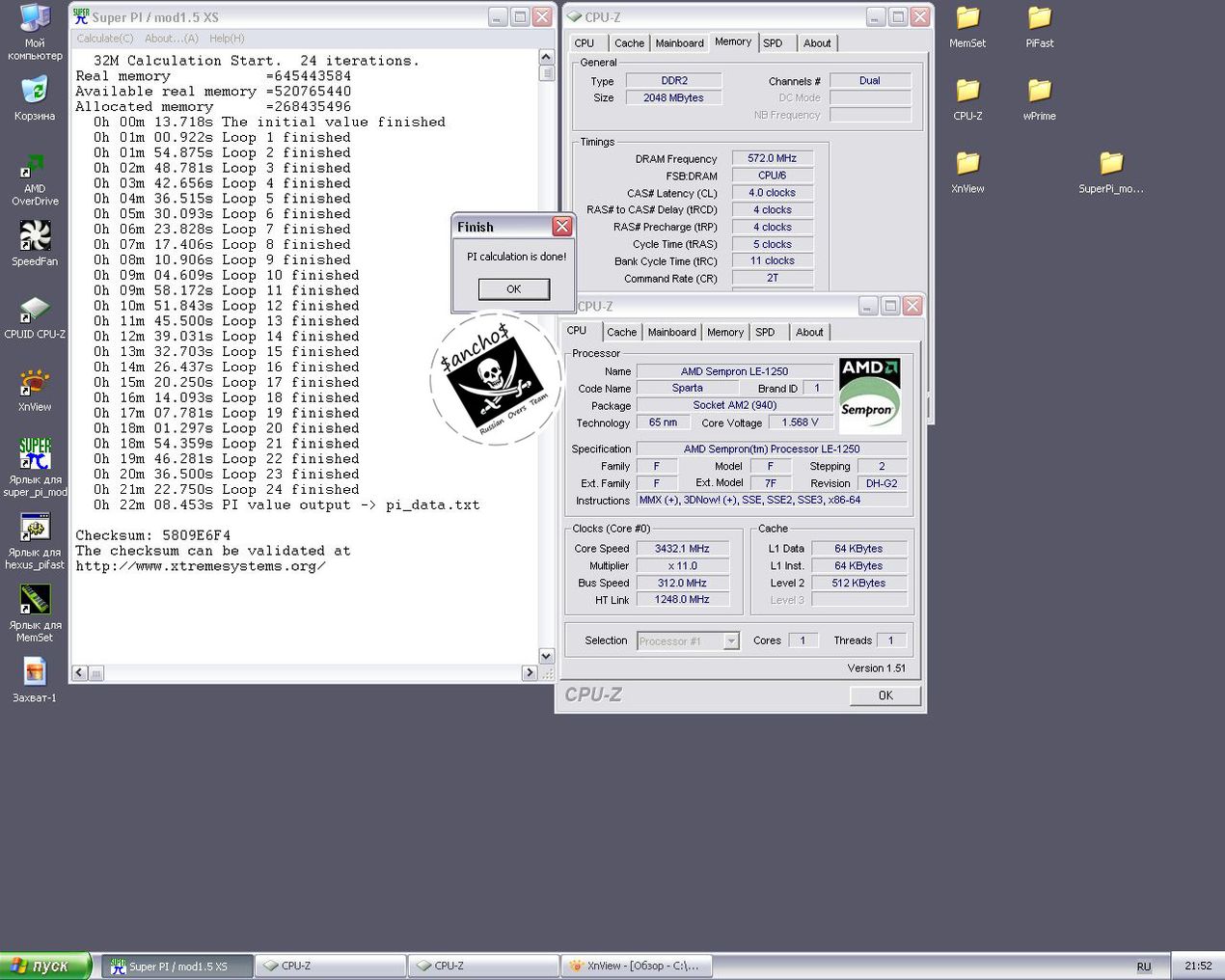Select SPD tab in back CPU-Z window
Image resolution: width=1225 pixels, height=980 pixels.
pos(773,43)
